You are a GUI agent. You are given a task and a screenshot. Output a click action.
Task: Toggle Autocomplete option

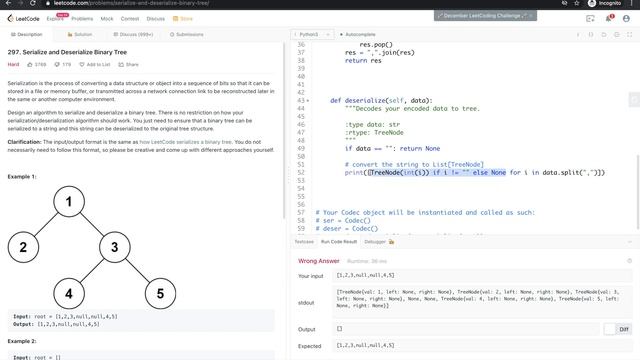[x=358, y=35]
